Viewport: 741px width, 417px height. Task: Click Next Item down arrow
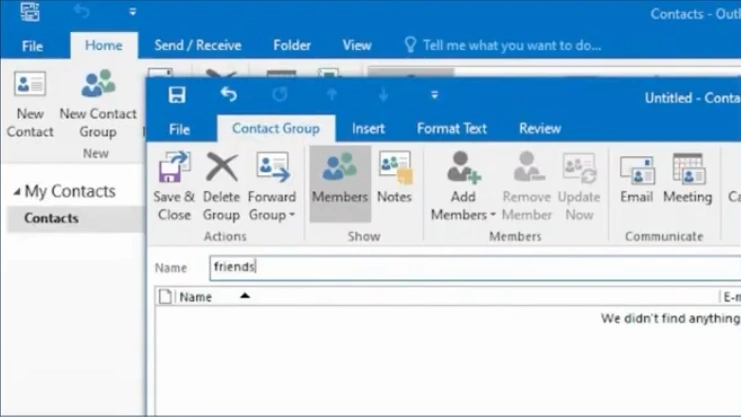(383, 95)
